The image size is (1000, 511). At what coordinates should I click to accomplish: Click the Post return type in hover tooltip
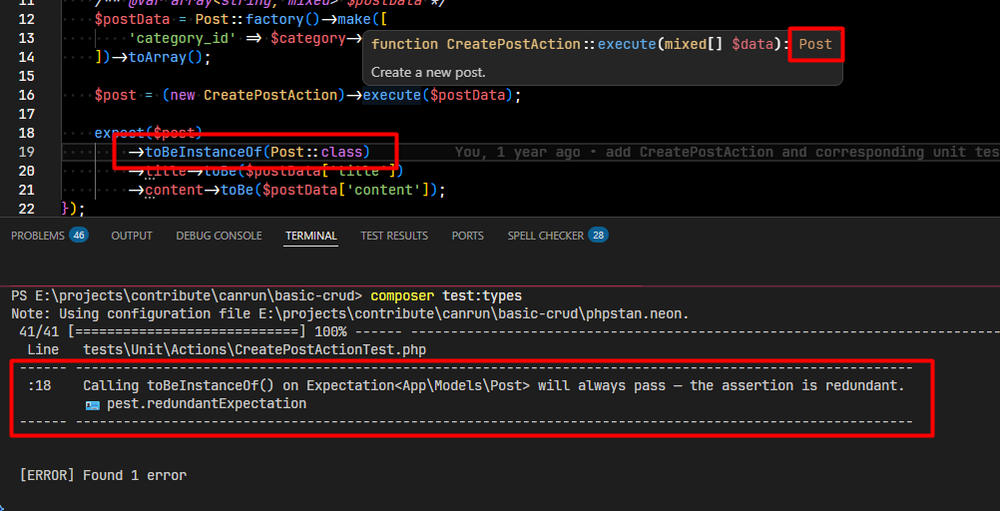coord(815,45)
